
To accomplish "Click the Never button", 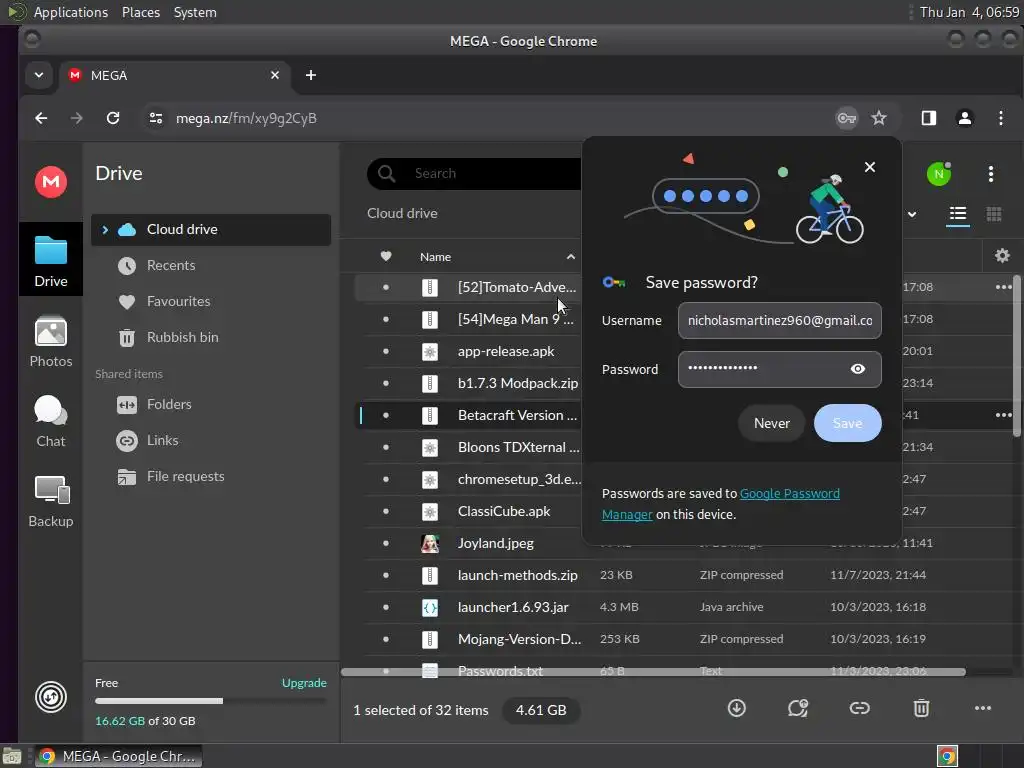I will pyautogui.click(x=771, y=423).
